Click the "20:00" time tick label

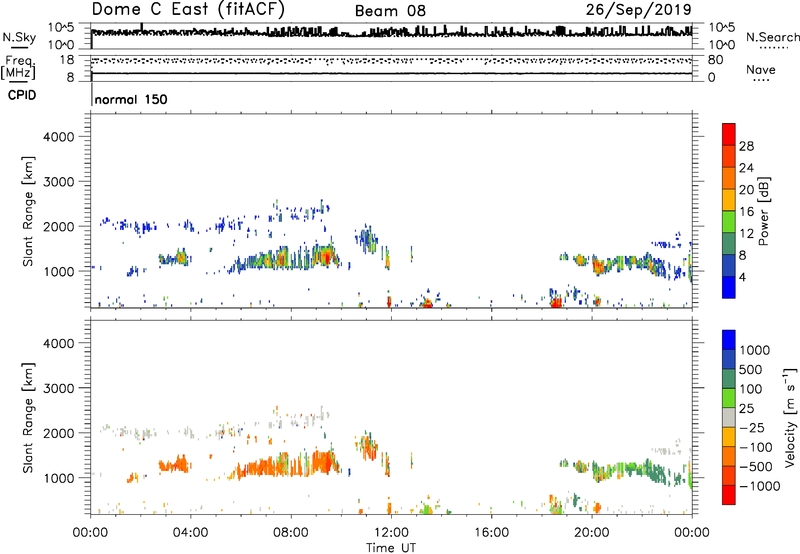tap(591, 533)
